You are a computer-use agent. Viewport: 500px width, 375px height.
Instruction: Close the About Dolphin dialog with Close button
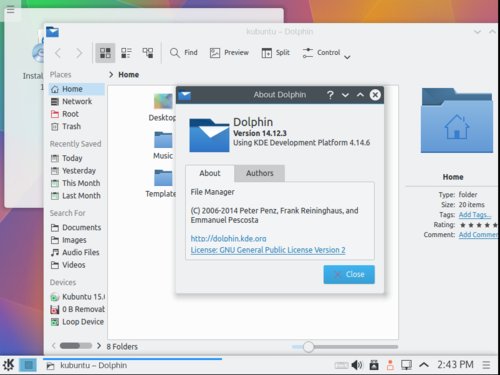pos(349,274)
